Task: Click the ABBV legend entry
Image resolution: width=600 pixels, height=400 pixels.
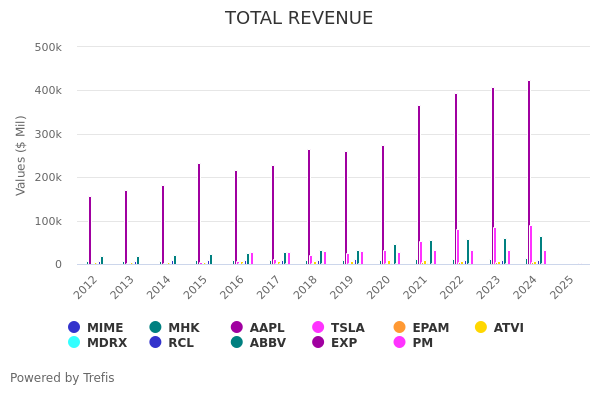Action: [258, 343]
